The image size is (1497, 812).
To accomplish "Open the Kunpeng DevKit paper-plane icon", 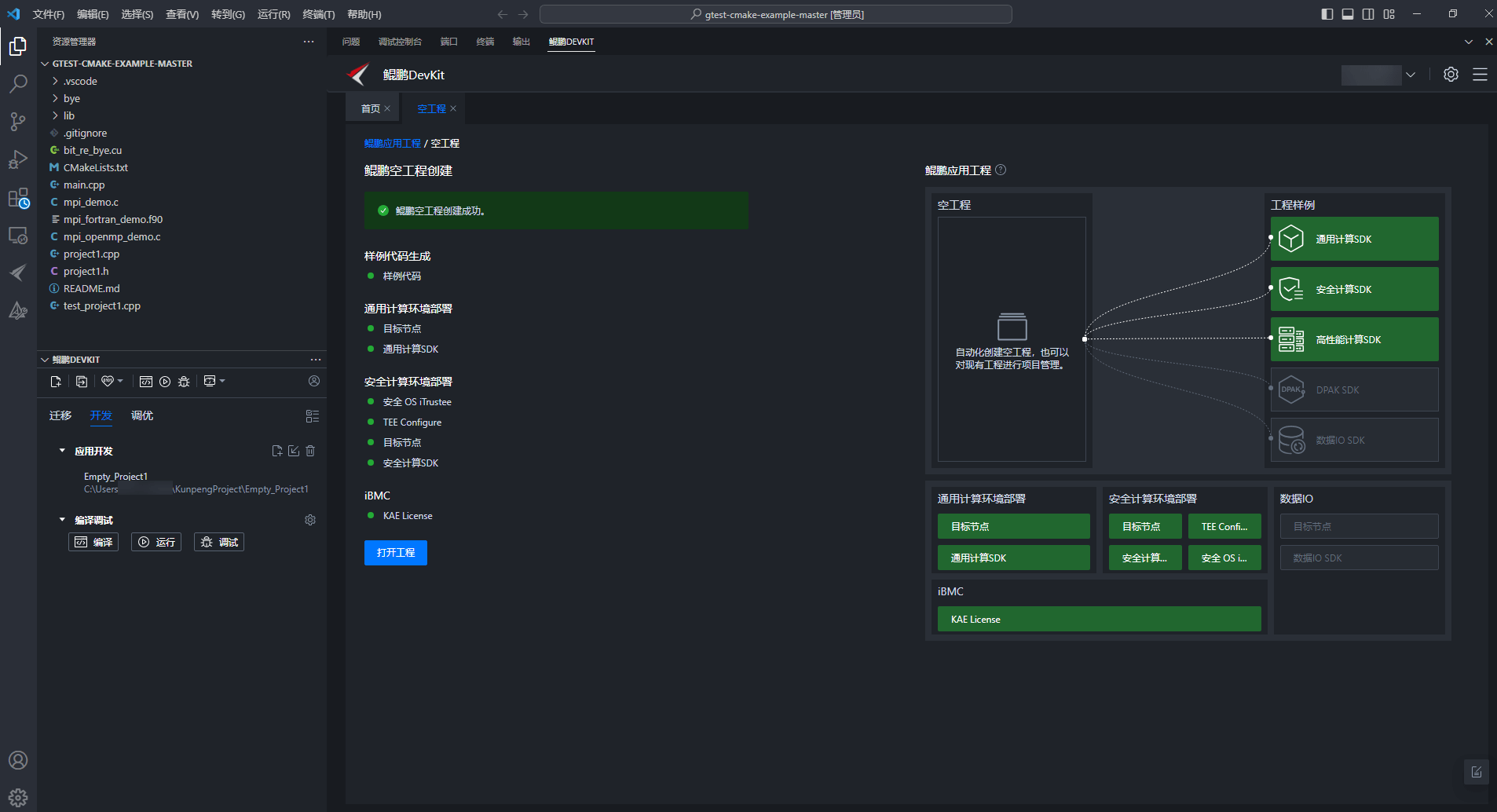I will tap(18, 272).
